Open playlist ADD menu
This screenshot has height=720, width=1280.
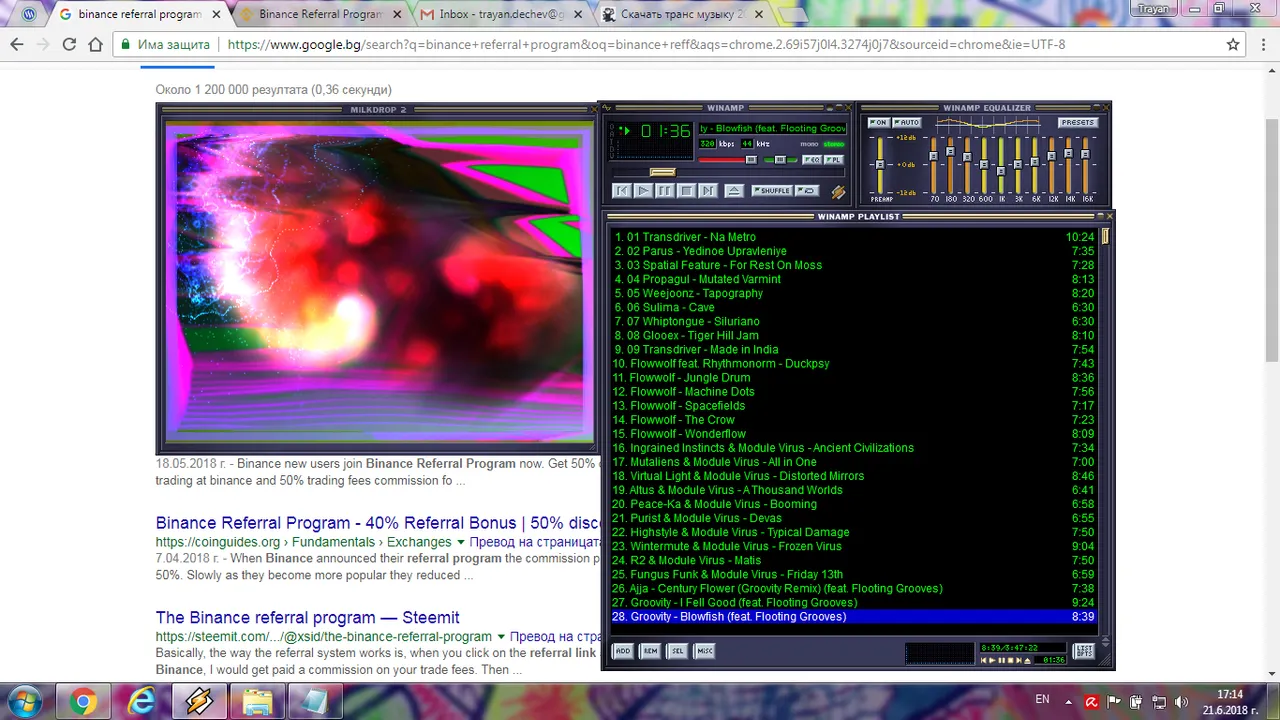pyautogui.click(x=623, y=651)
